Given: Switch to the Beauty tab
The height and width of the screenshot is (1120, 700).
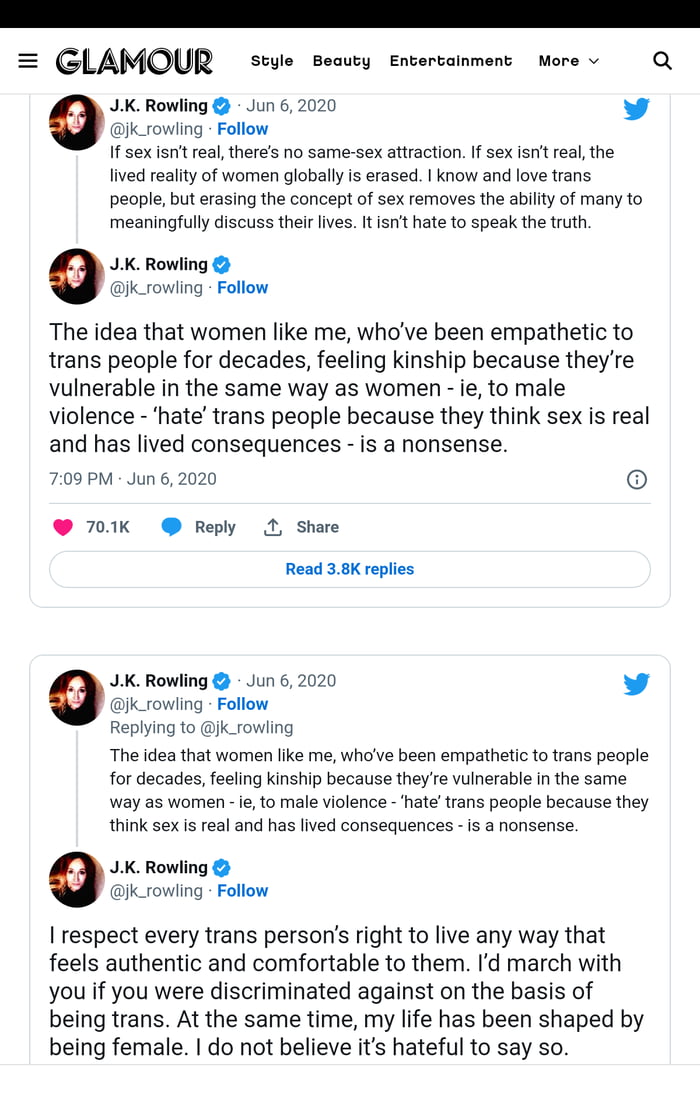Looking at the screenshot, I should 341,61.
